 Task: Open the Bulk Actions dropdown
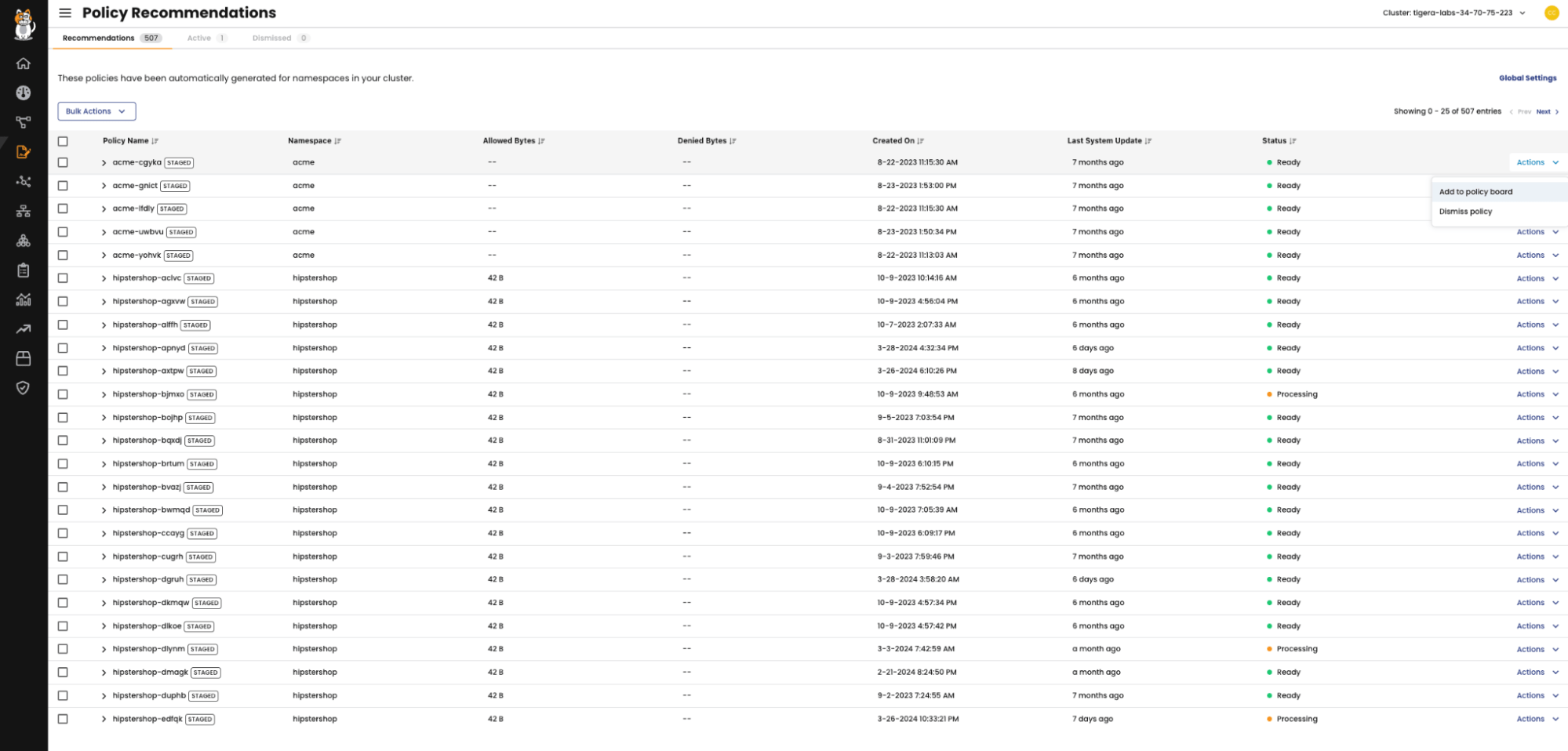click(x=96, y=111)
